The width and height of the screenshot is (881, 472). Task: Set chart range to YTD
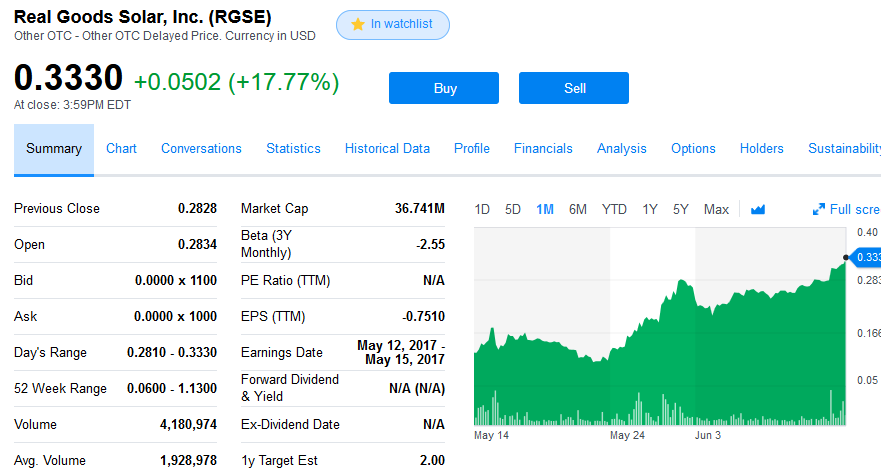click(x=614, y=209)
